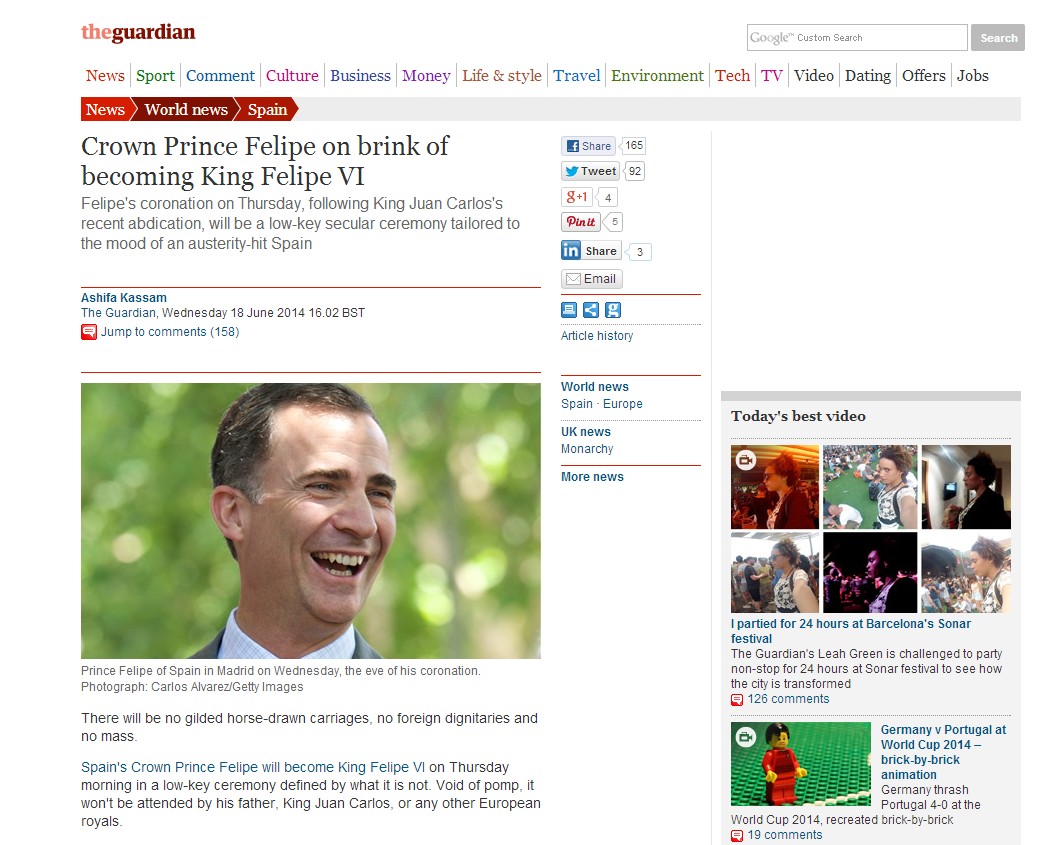
Task: Click the Pinterest Pin it button
Action: coord(581,222)
